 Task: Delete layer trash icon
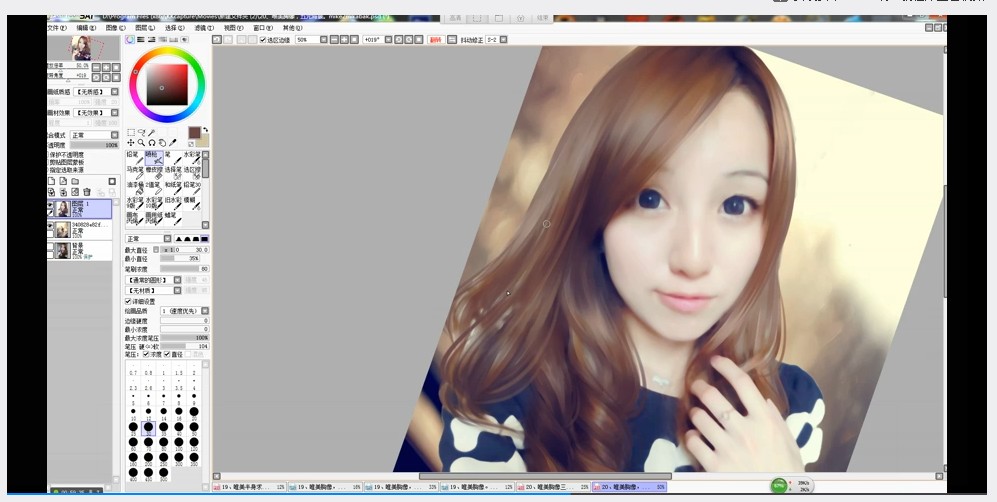click(86, 192)
